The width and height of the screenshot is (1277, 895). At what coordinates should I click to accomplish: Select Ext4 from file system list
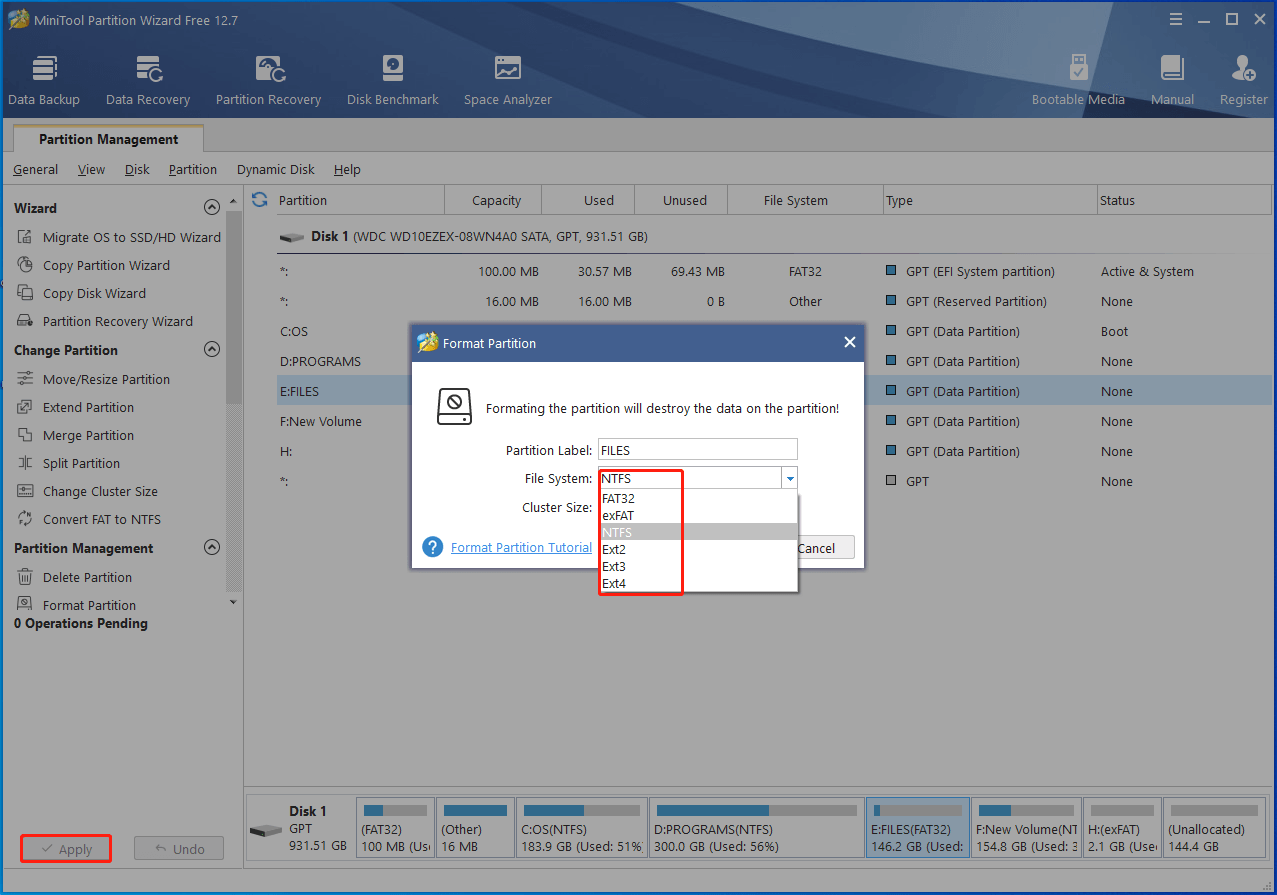[x=698, y=583]
